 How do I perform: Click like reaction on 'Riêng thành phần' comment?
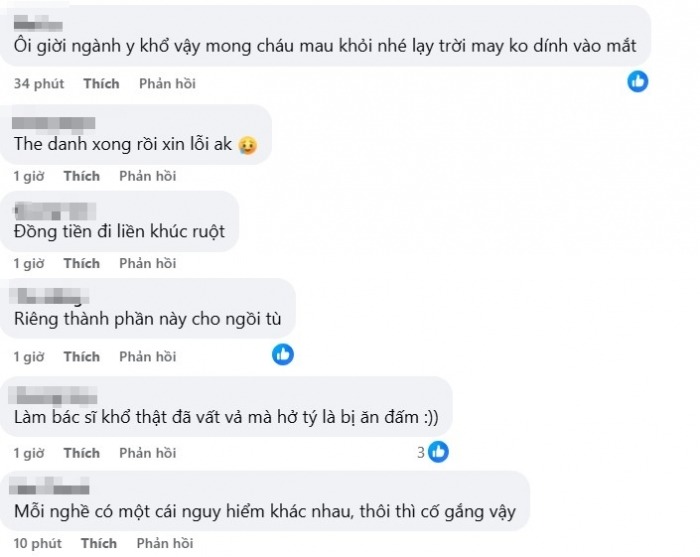(283, 354)
